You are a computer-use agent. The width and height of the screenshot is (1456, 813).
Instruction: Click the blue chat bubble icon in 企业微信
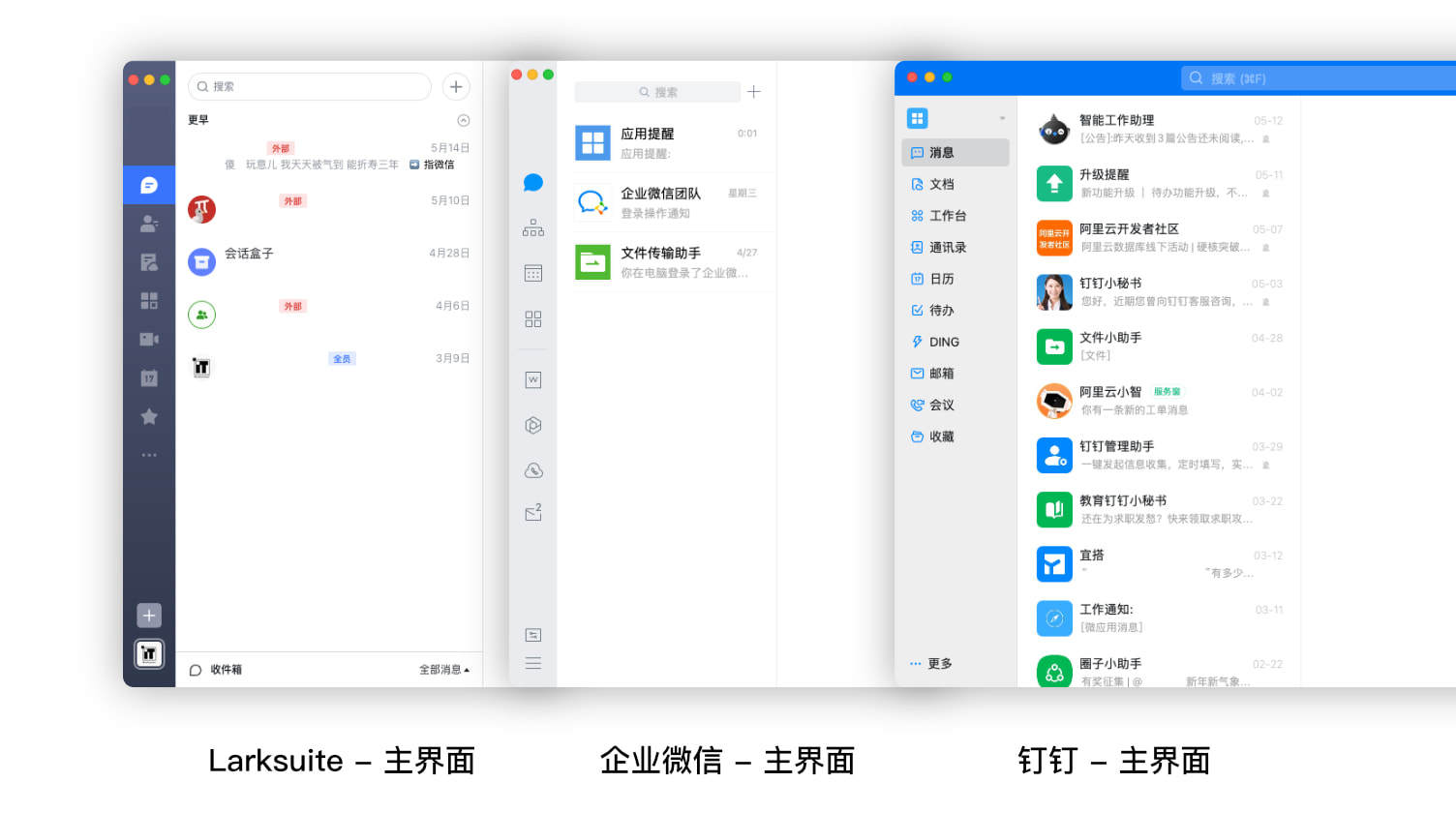532,182
